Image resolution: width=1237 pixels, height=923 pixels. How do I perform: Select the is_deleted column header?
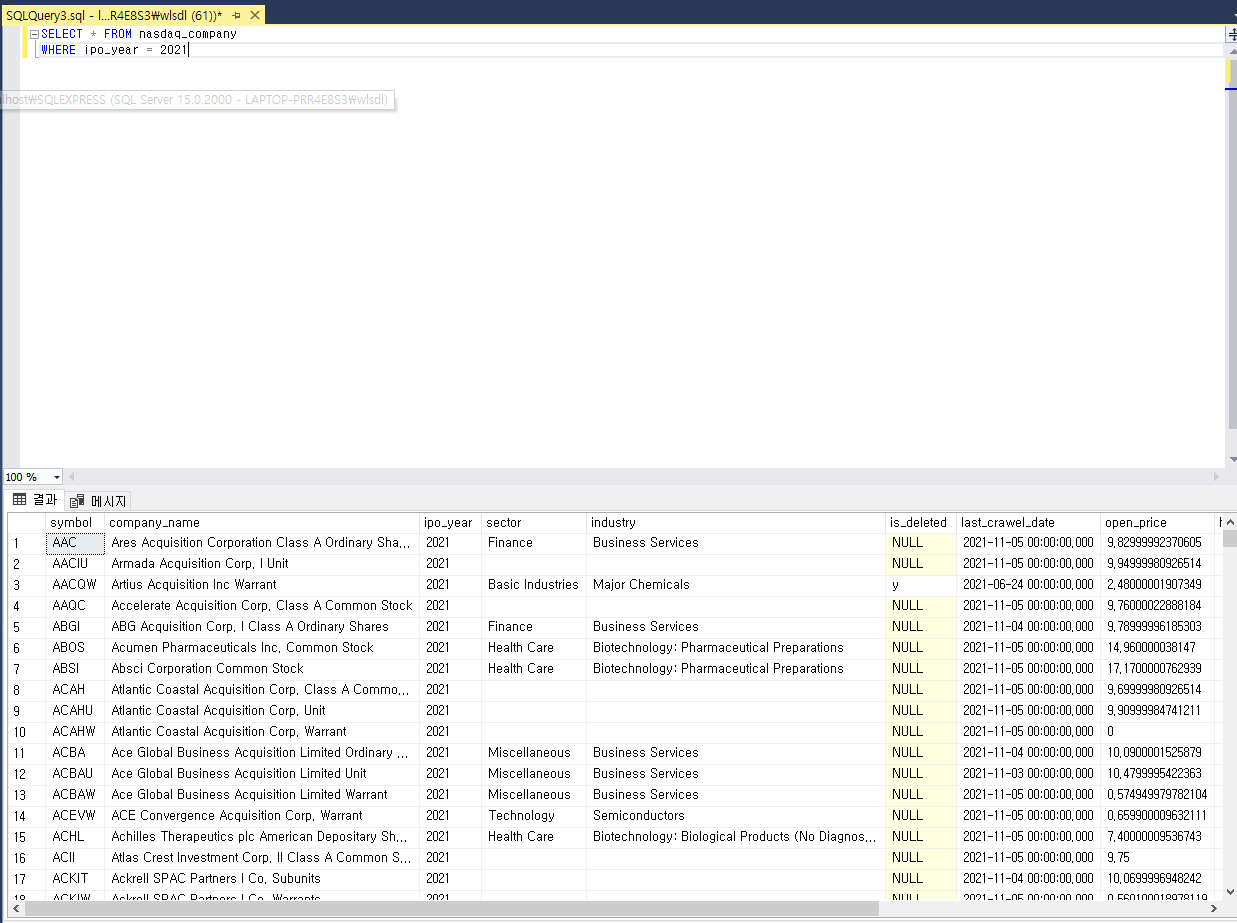point(921,522)
